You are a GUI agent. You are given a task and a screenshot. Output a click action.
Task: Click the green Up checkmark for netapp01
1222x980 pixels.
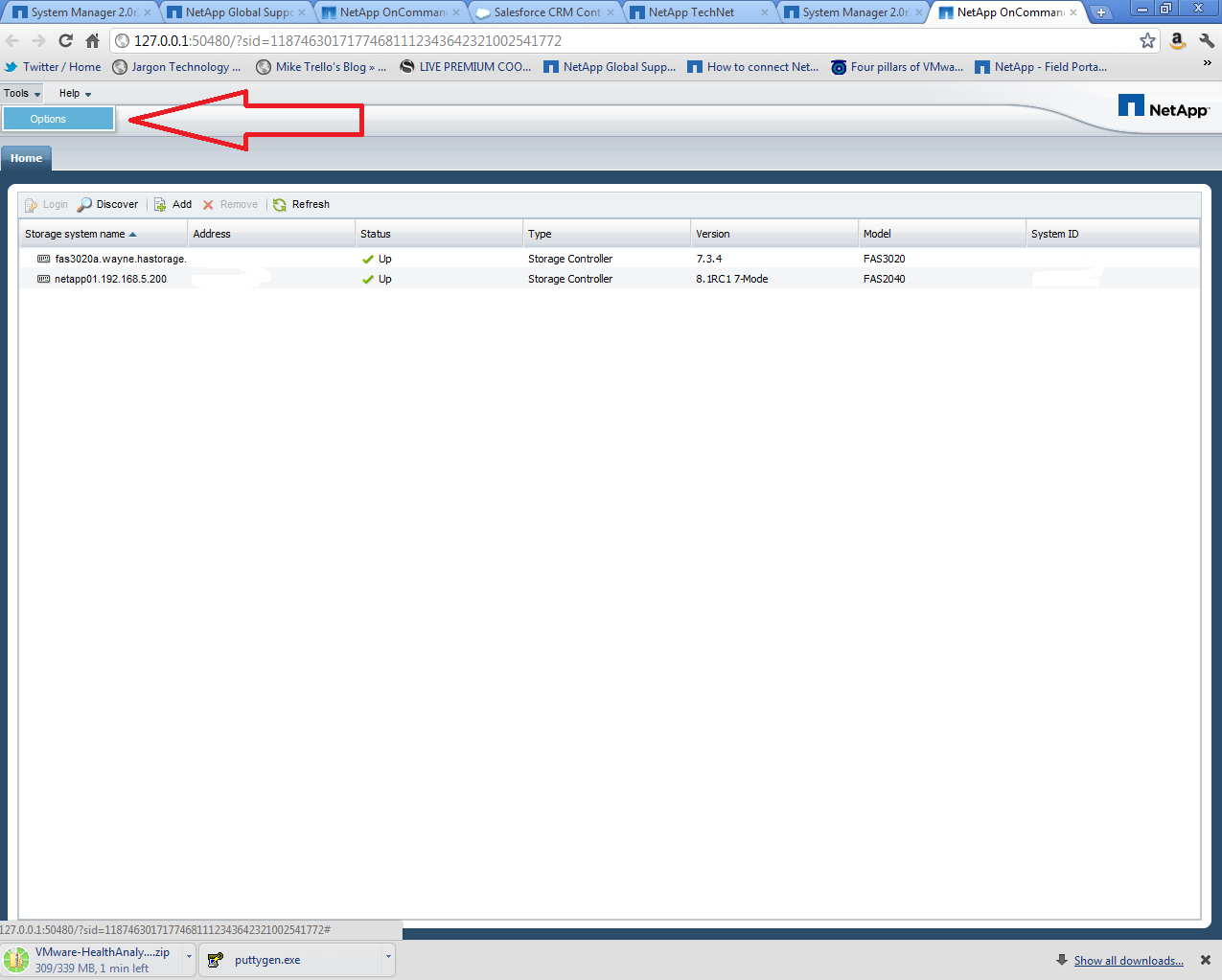coord(368,279)
